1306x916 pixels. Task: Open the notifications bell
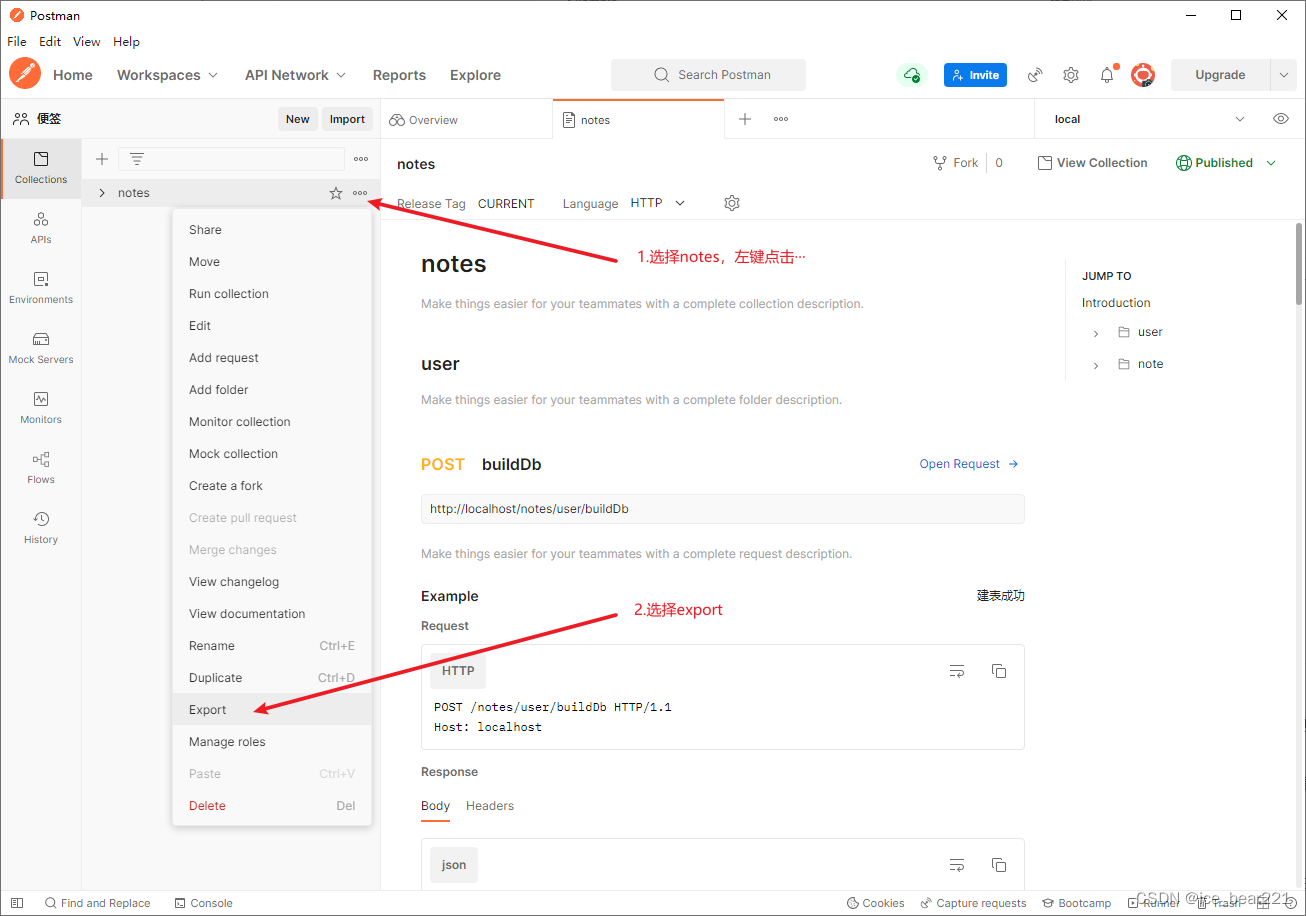1107,75
